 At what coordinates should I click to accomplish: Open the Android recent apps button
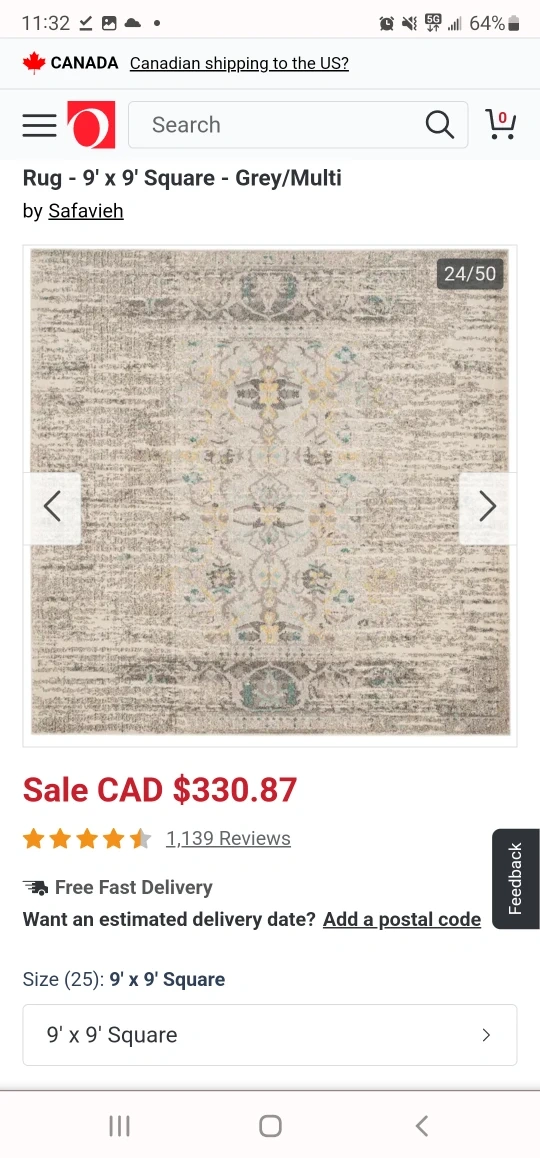coord(120,1126)
